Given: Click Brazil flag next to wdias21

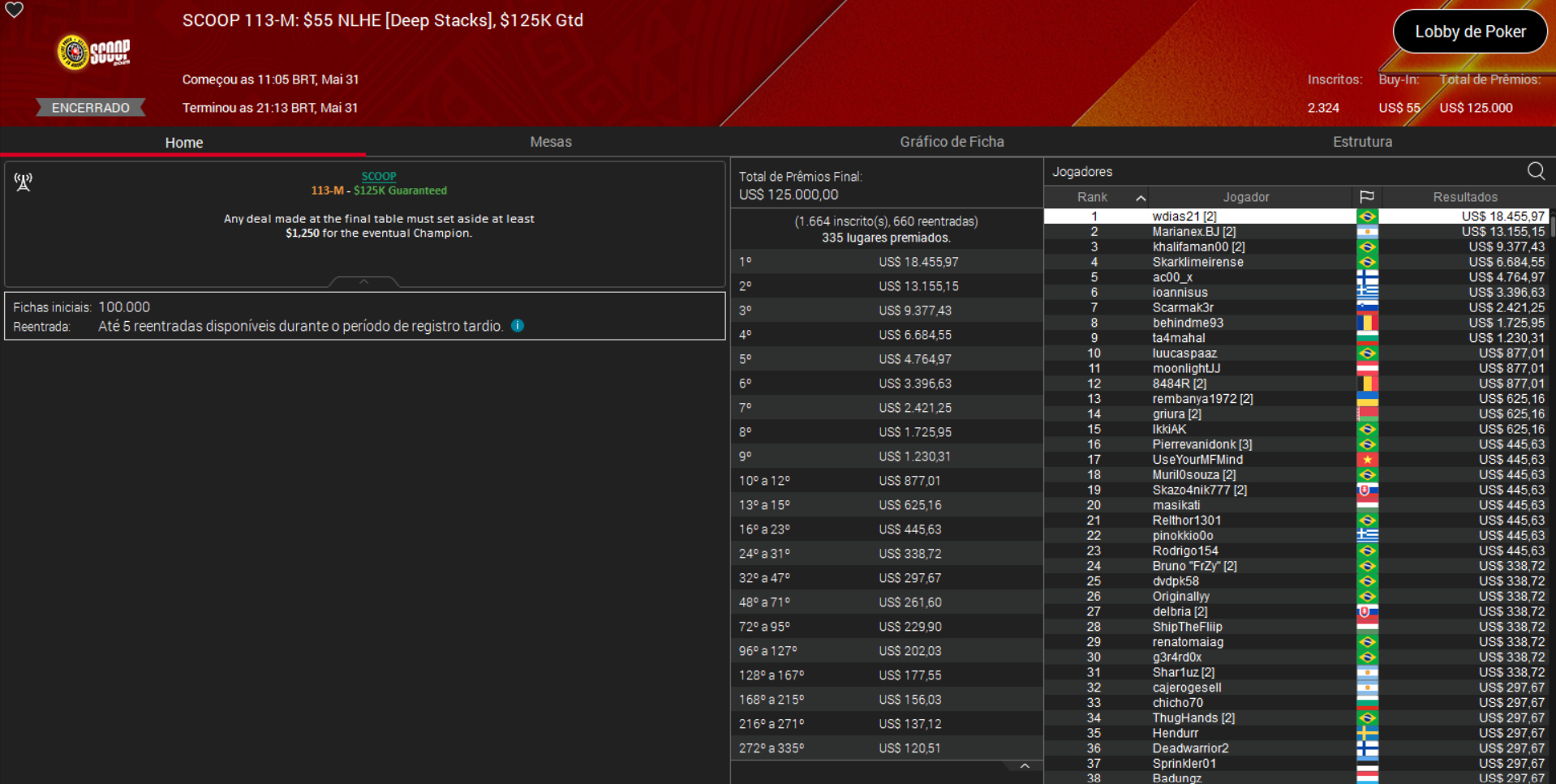Looking at the screenshot, I should (x=1367, y=216).
